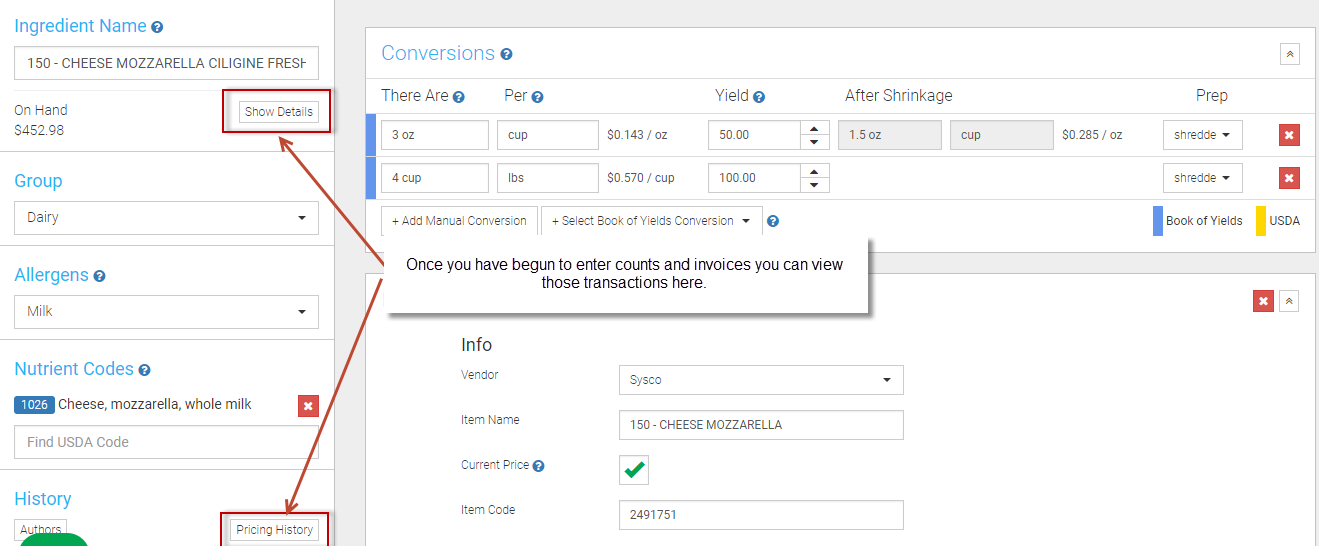Increase yield on the 100.00 row
Viewport: 1319px width, 546px height.
click(815, 171)
